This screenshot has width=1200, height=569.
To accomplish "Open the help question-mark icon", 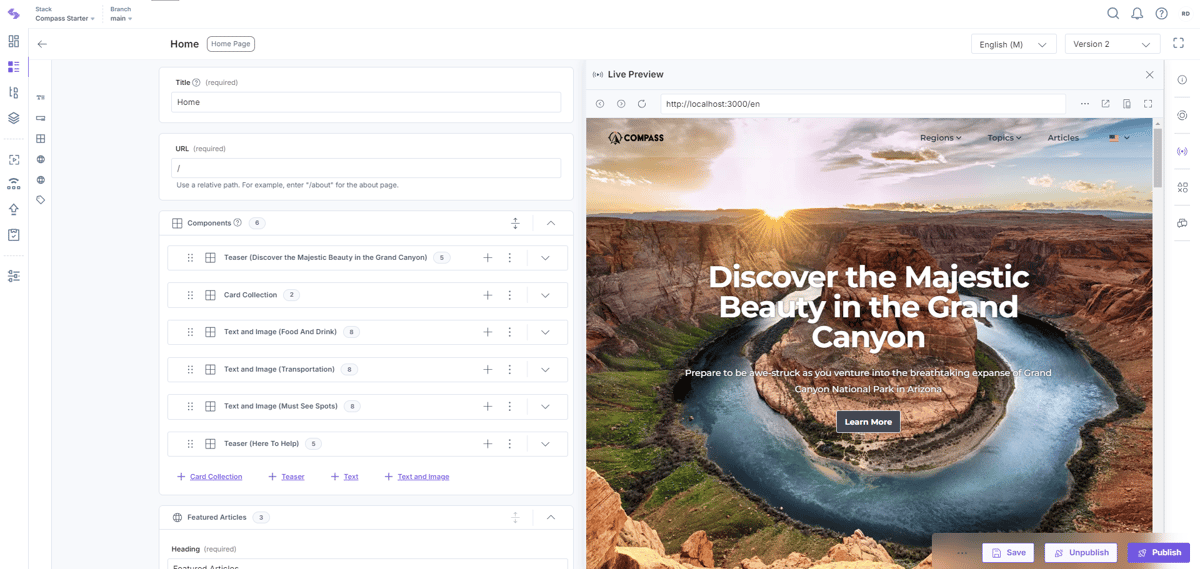I will click(1161, 14).
